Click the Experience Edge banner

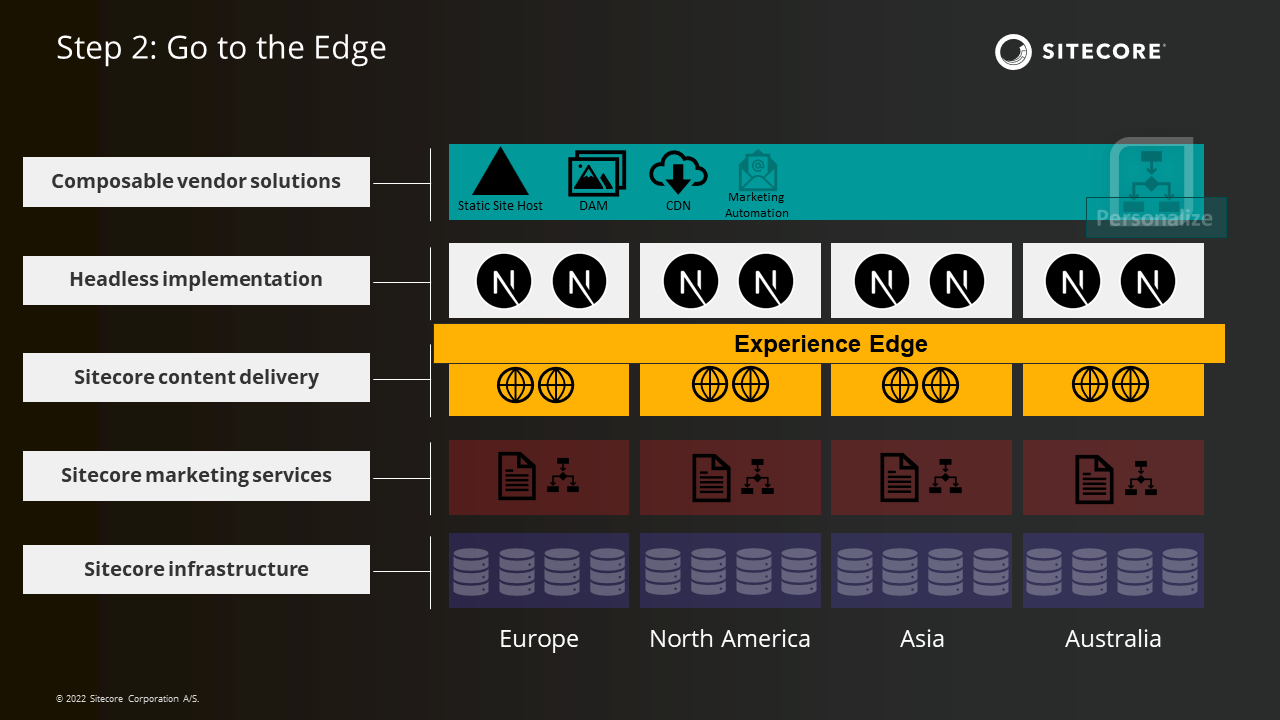pyautogui.click(x=829, y=344)
